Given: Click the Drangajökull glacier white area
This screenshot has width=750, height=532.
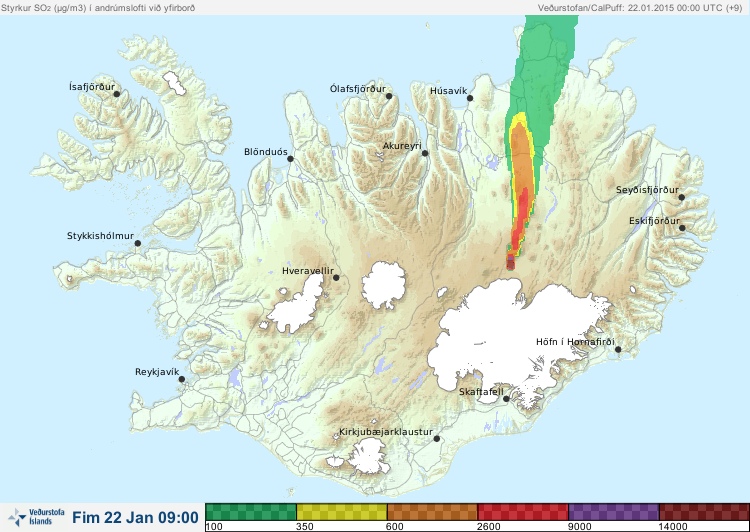Looking at the screenshot, I should coord(174,83).
